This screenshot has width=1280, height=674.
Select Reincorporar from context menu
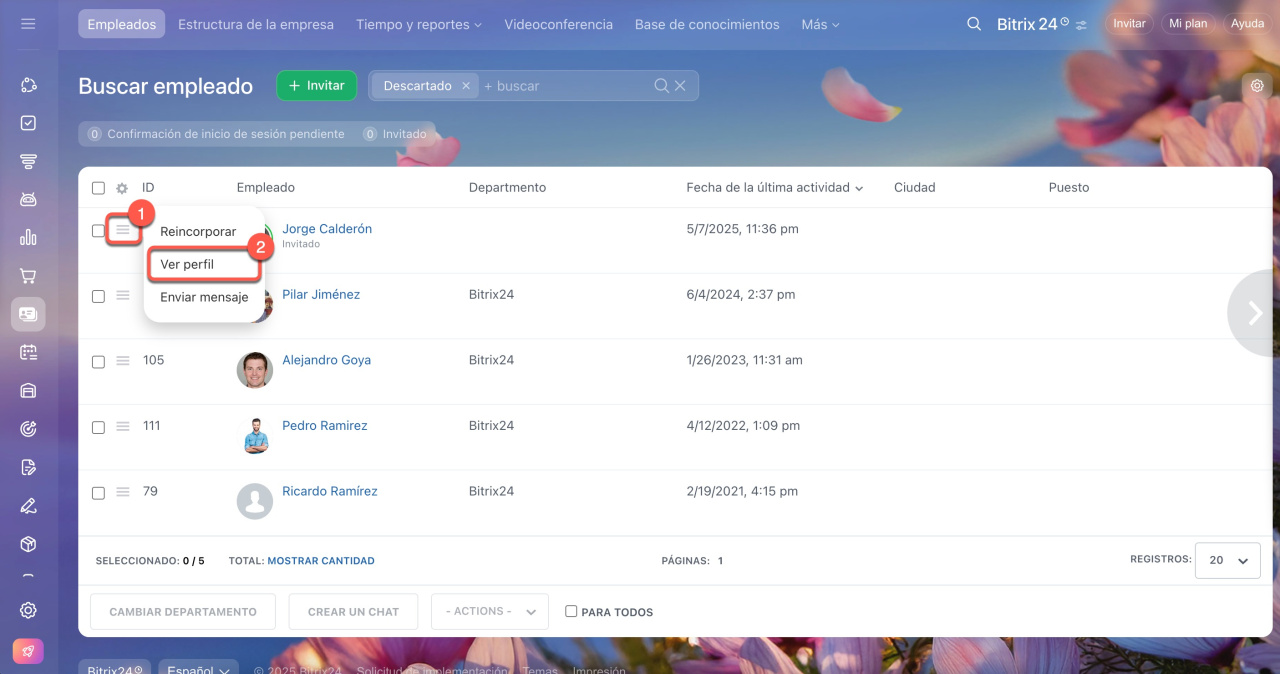(x=198, y=232)
